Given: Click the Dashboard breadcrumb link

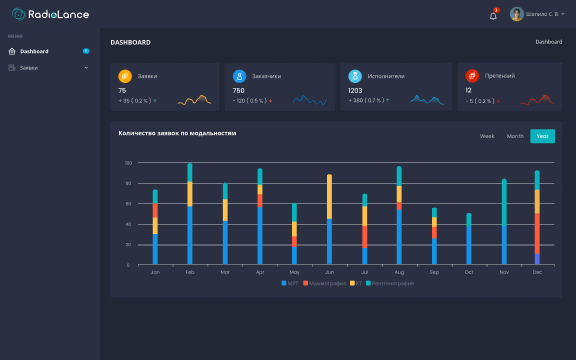Looking at the screenshot, I should pos(548,42).
